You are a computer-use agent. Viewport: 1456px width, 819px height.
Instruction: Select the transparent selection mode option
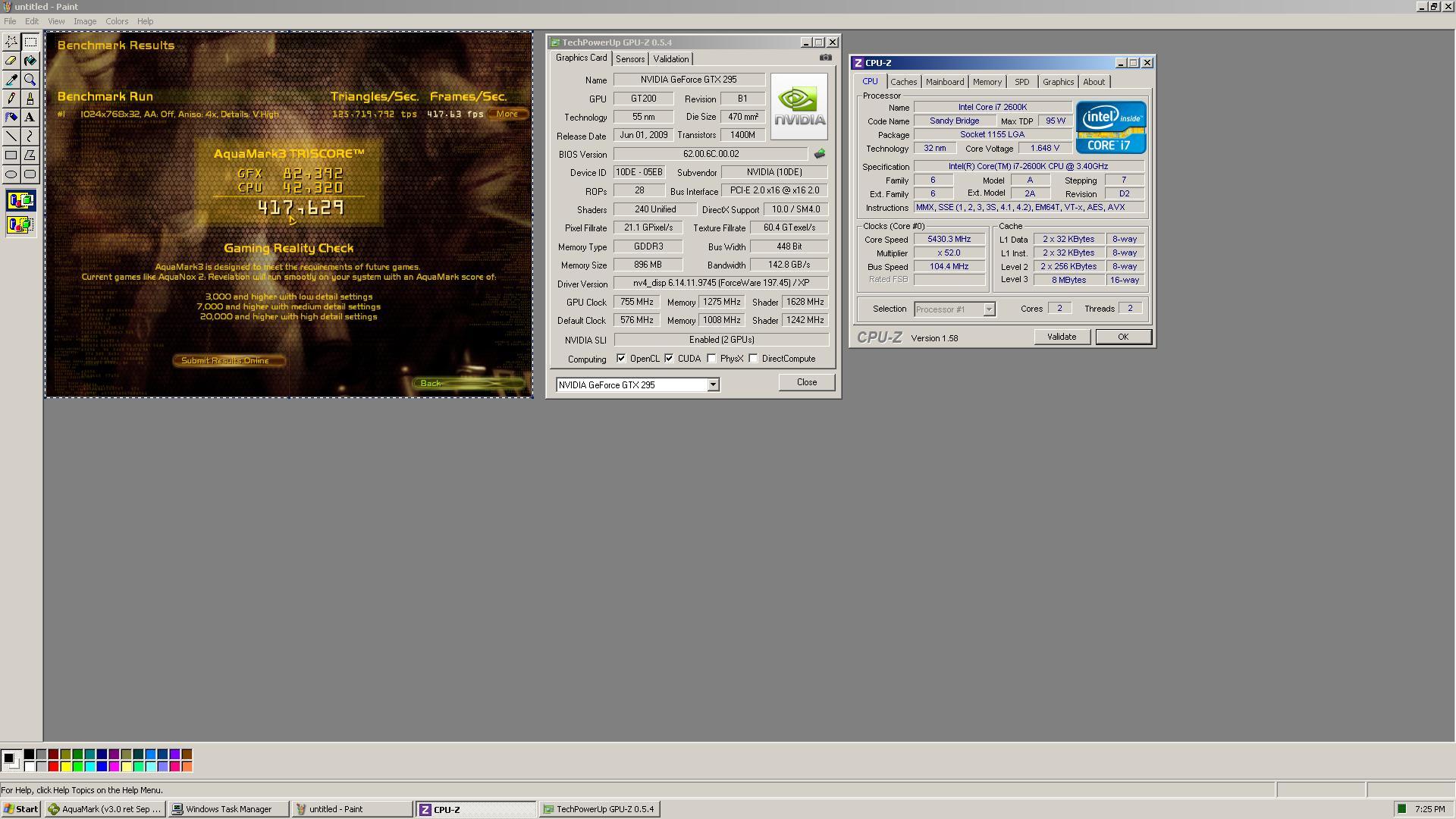20,224
